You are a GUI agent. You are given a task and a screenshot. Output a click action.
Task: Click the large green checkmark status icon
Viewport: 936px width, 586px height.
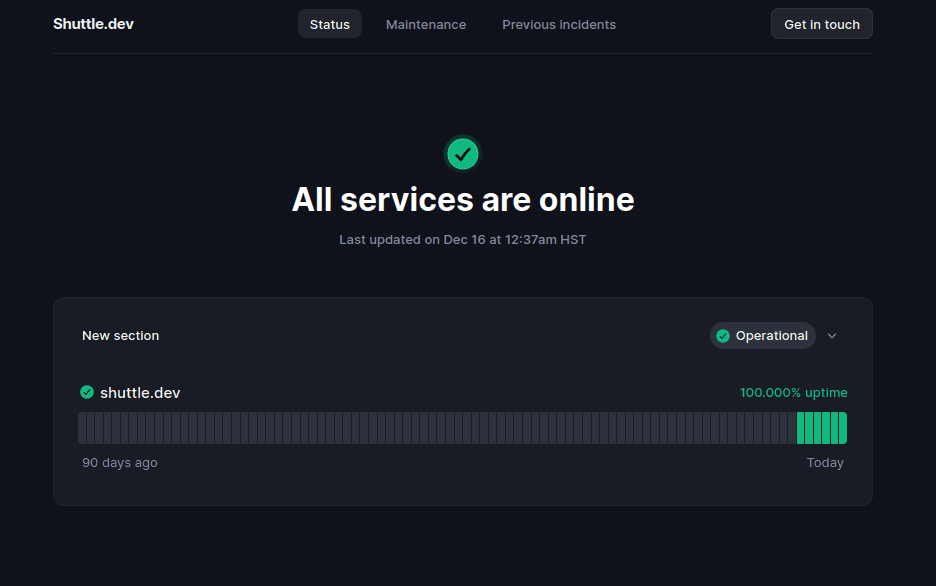[462, 154]
